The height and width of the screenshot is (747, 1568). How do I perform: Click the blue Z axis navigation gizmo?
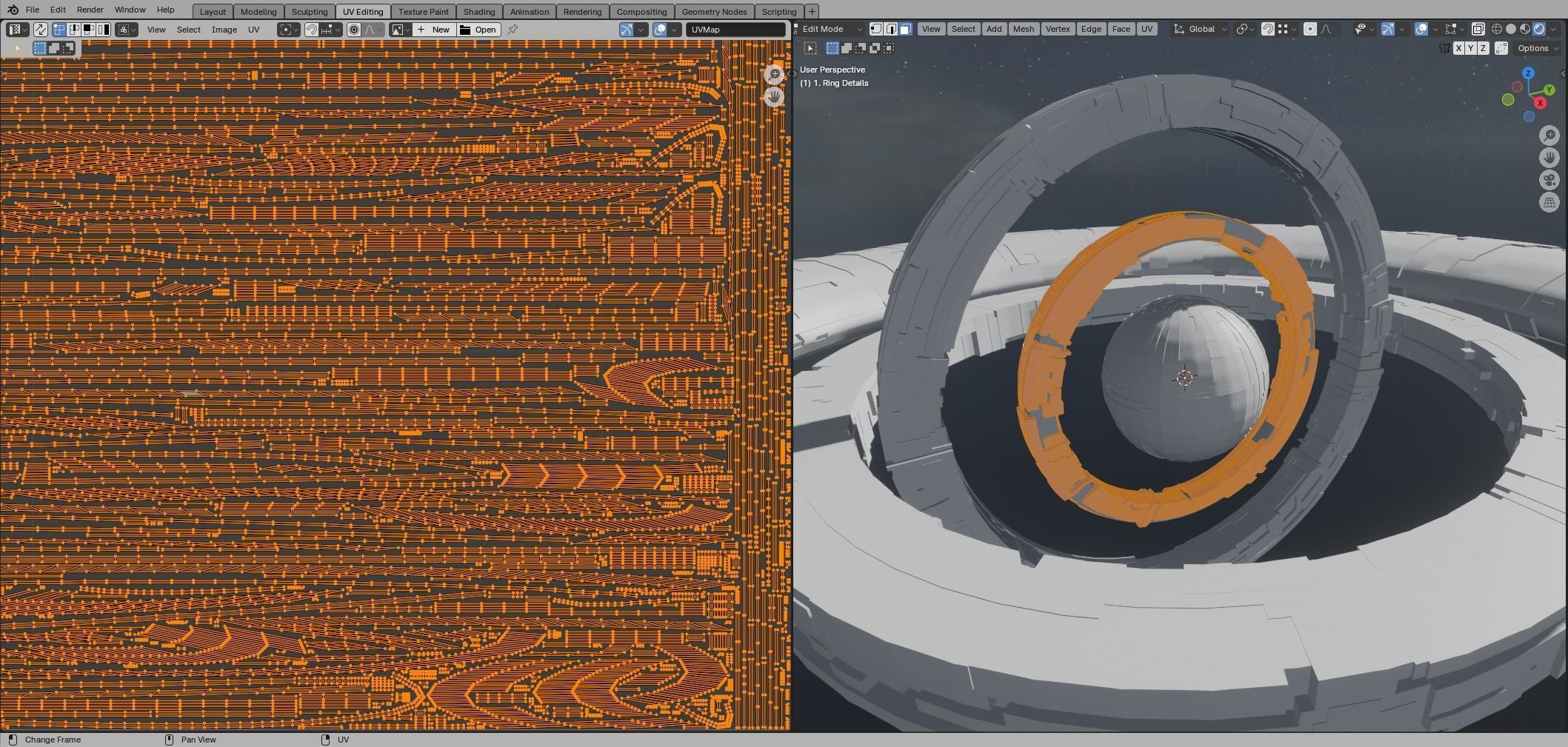click(x=1528, y=73)
